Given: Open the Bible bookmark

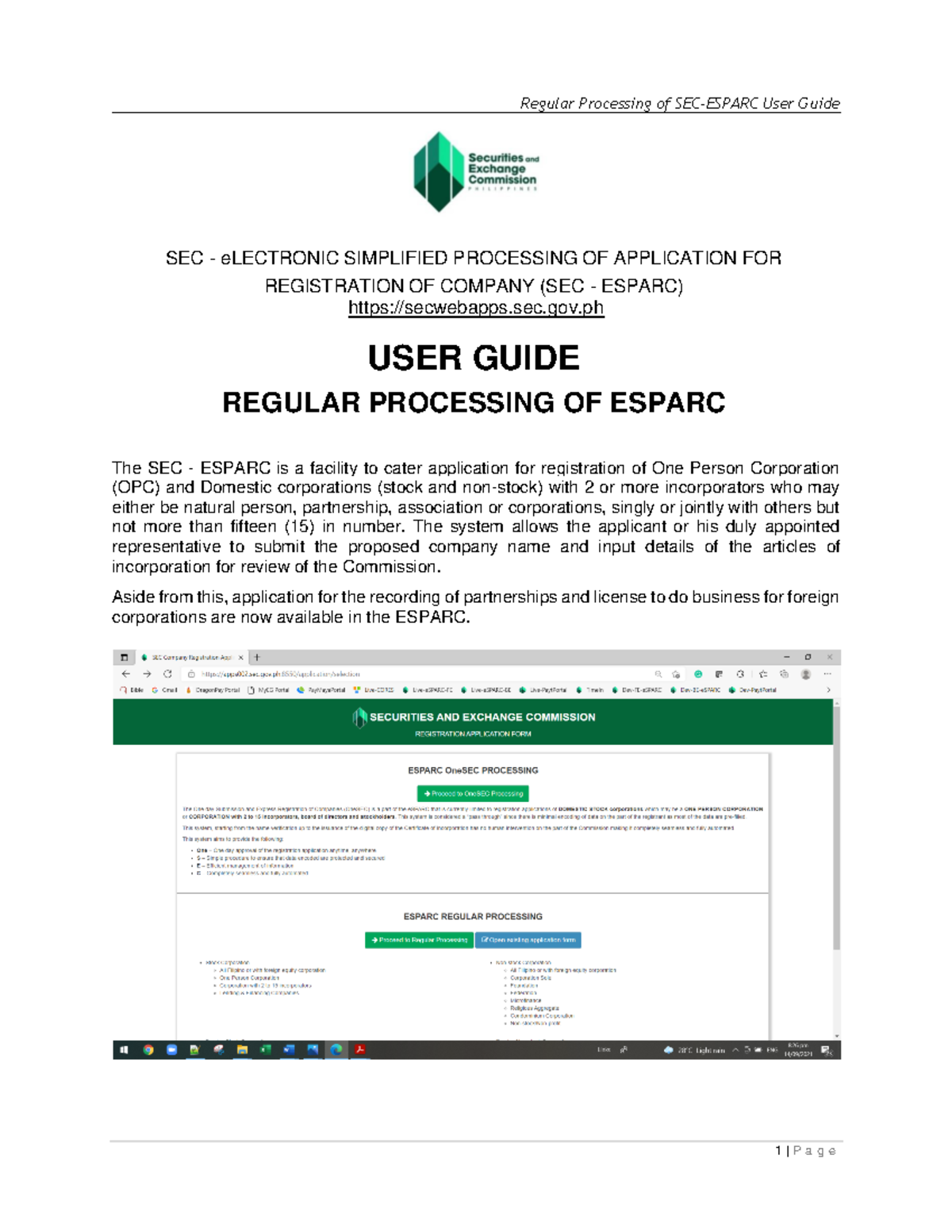Looking at the screenshot, I should [x=132, y=690].
